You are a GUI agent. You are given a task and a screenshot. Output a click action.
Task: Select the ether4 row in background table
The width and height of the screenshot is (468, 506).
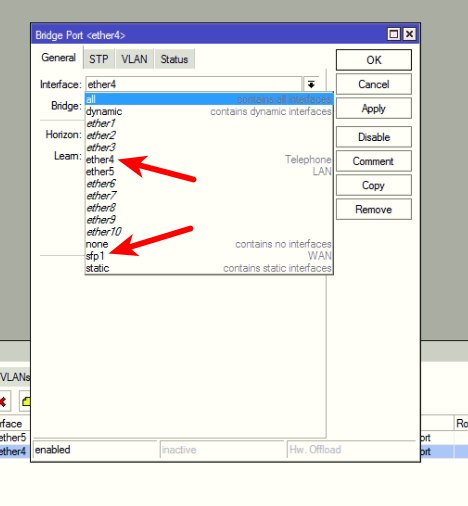(x=15, y=451)
